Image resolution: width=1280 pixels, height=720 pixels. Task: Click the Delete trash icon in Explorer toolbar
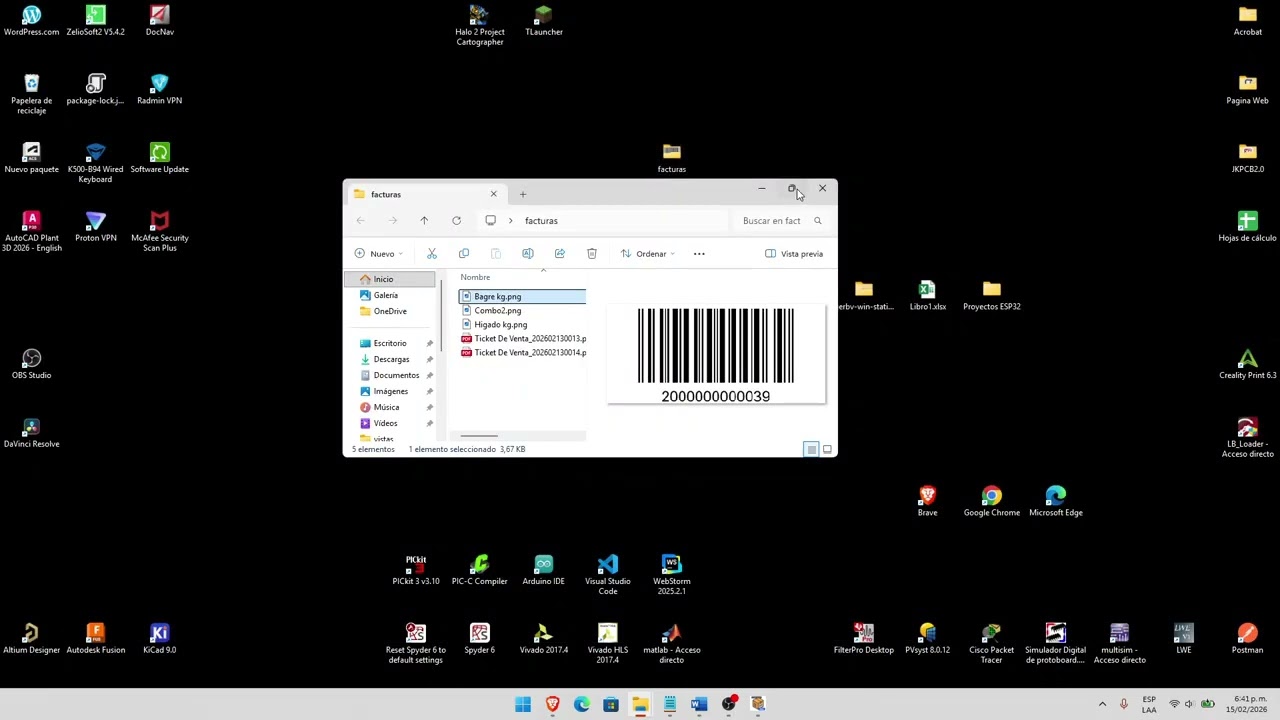click(x=592, y=254)
